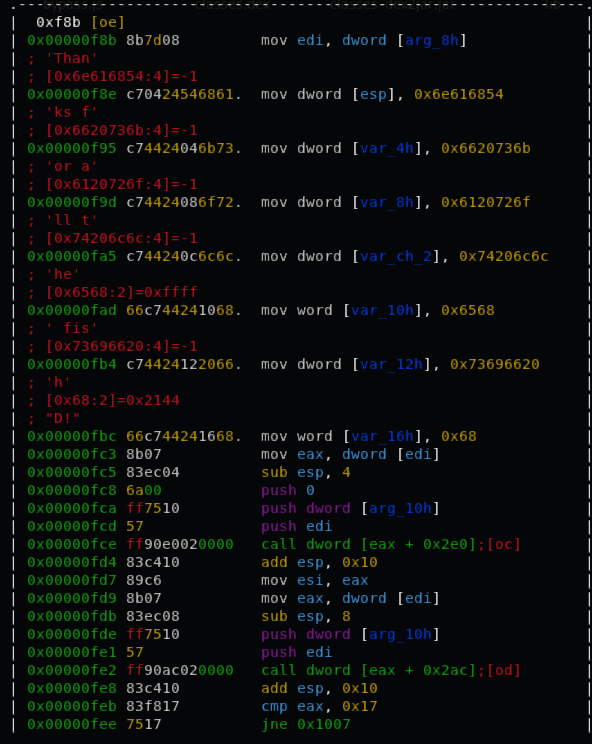Click opcode bytes 8b07 at 0x00000fc3
The image size is (592, 744).
[x=144, y=455]
